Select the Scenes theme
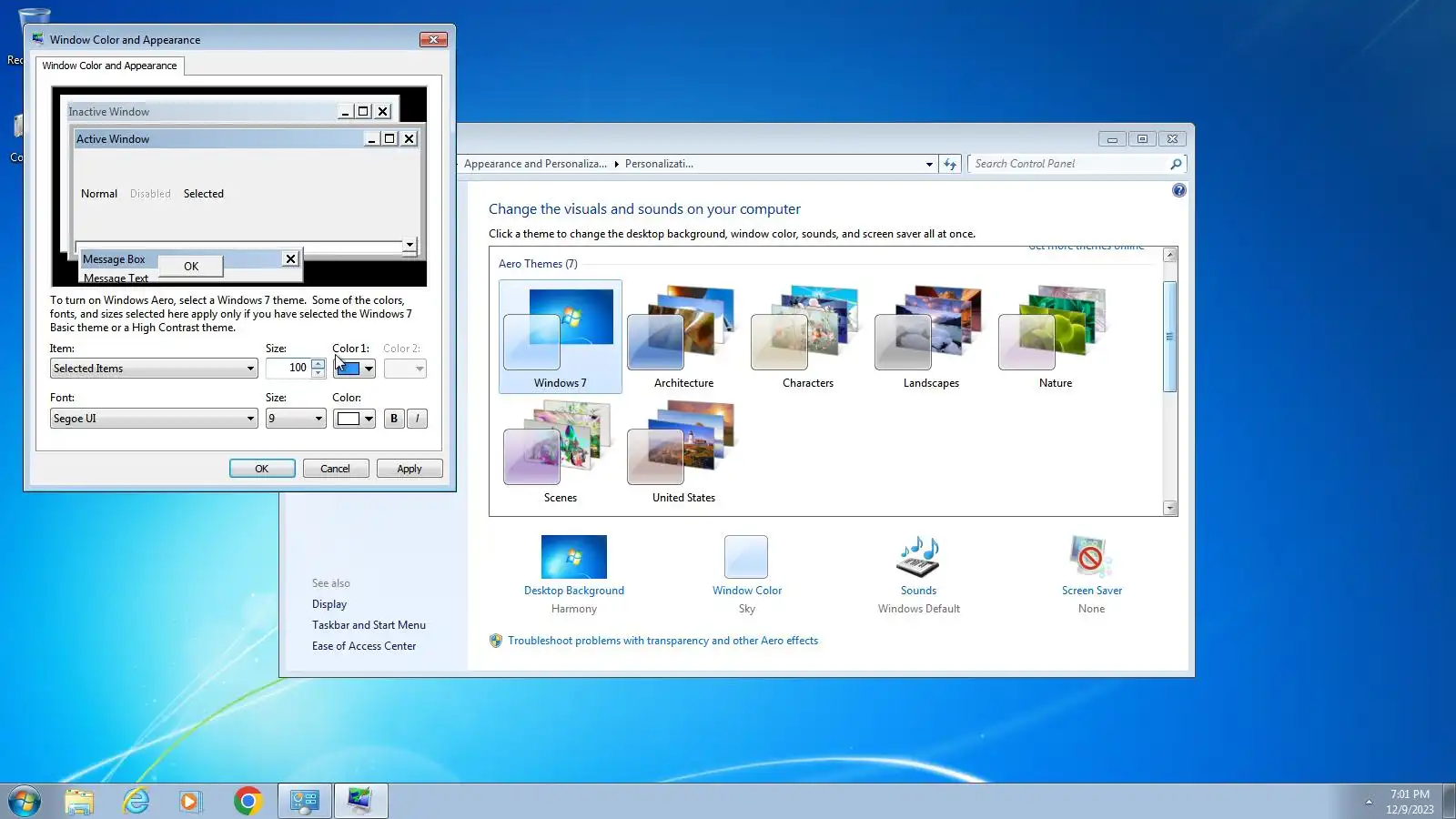The image size is (1456, 819). (x=561, y=452)
